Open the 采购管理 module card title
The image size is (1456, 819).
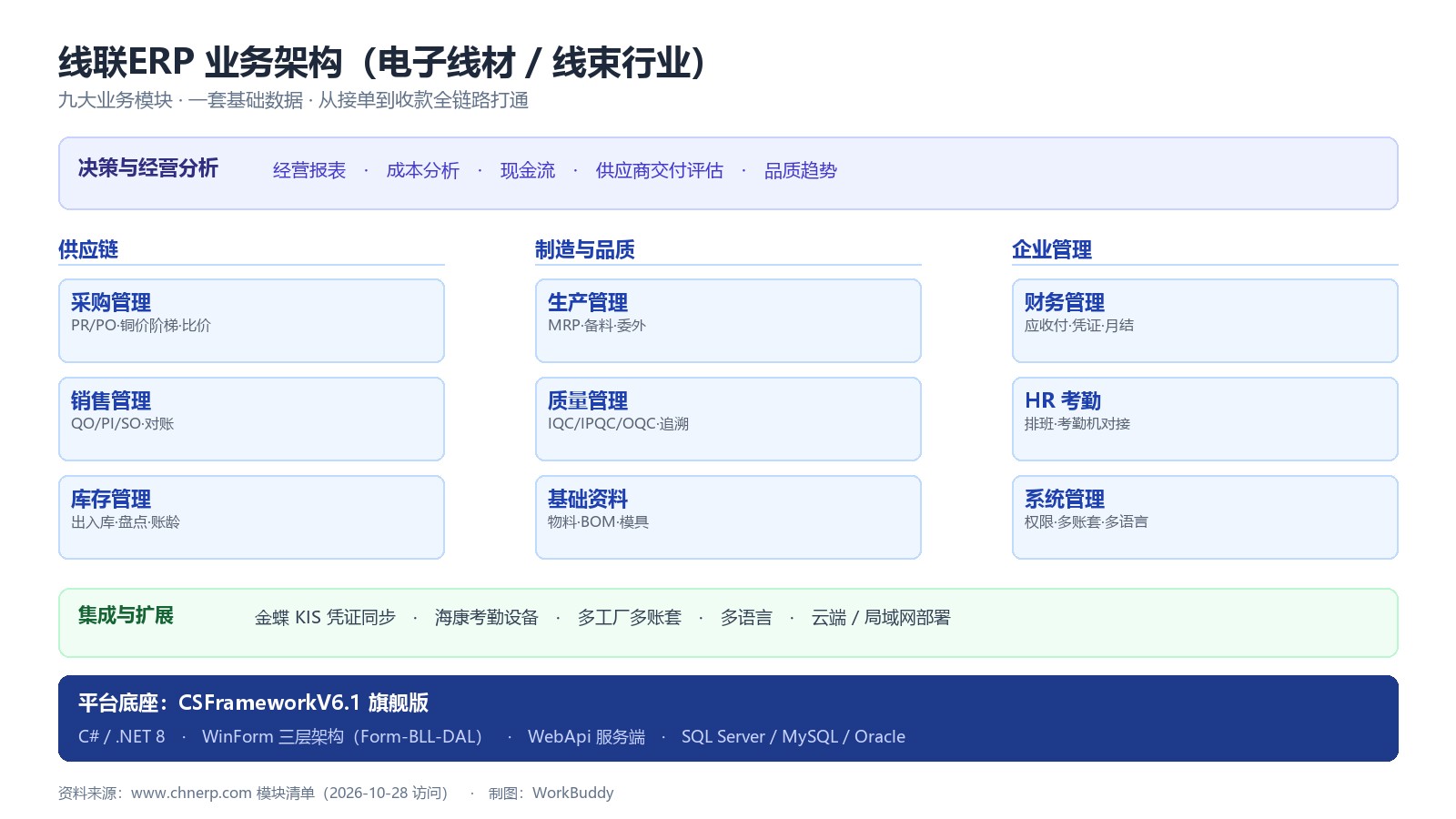111,302
